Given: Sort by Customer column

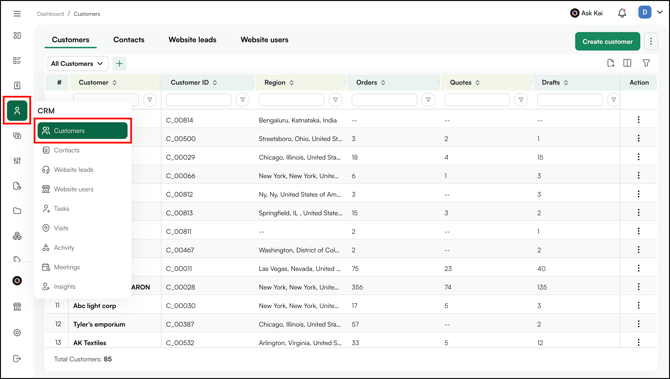Looking at the screenshot, I should click(115, 82).
